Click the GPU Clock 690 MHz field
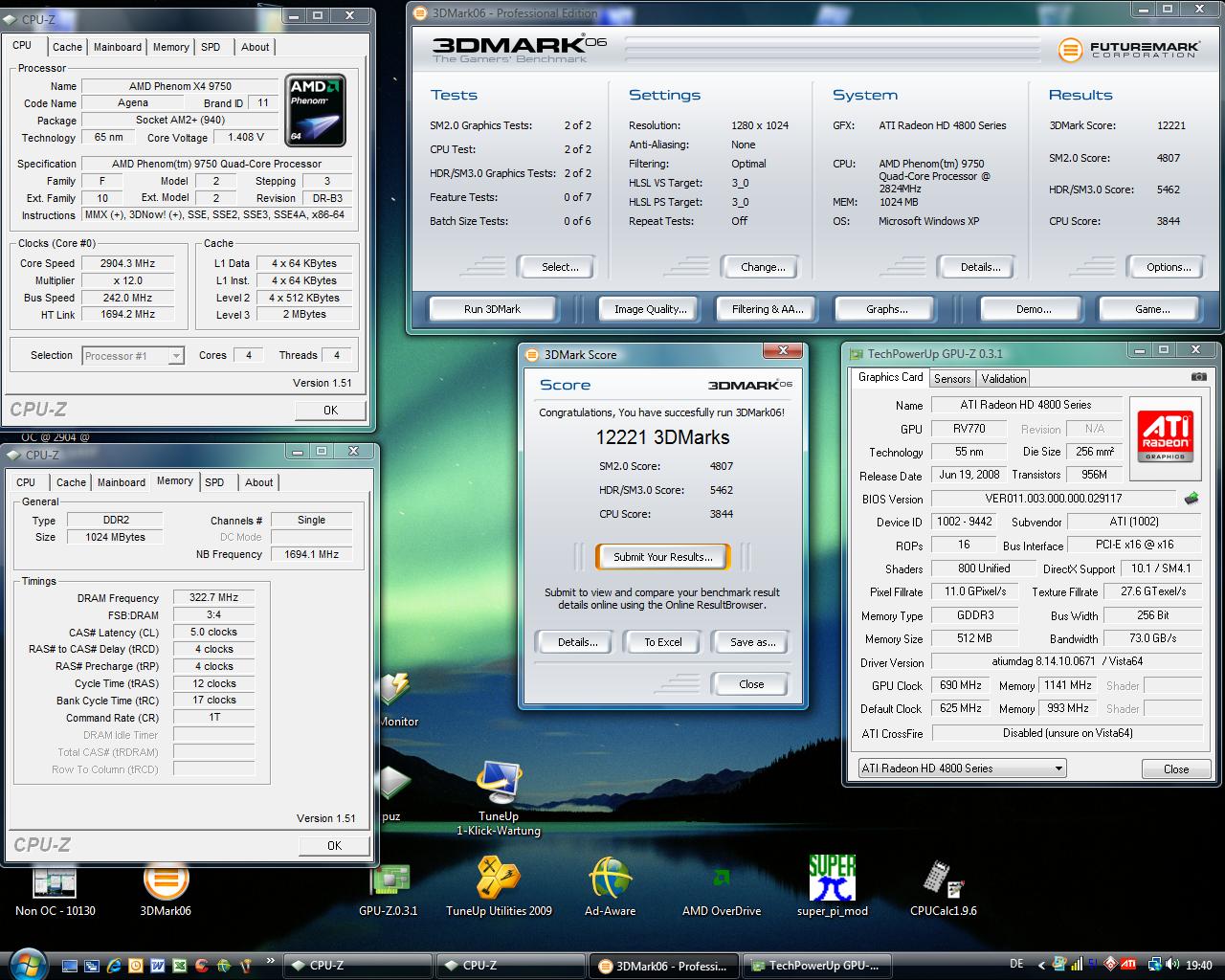The image size is (1225, 980). pos(961,685)
